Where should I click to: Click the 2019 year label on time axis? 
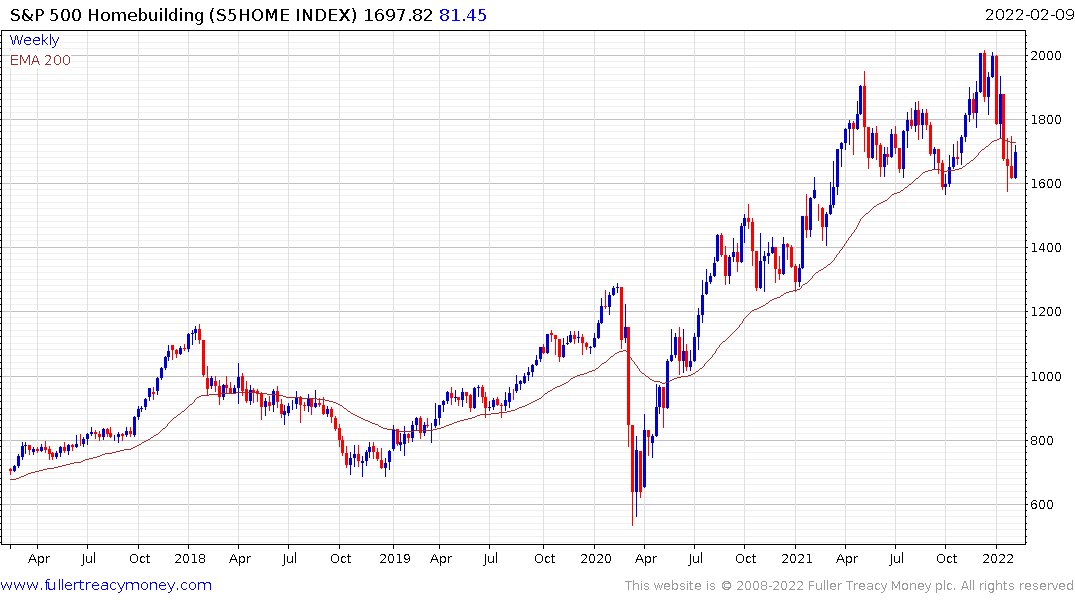coord(394,558)
